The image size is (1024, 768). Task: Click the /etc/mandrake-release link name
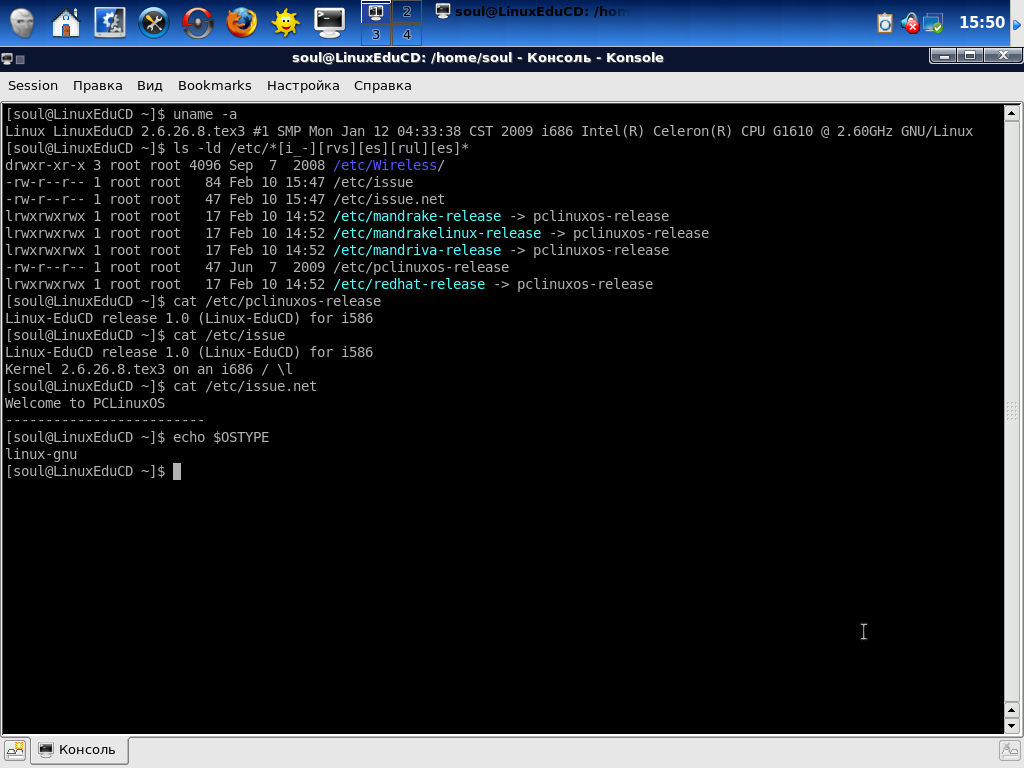click(x=417, y=216)
